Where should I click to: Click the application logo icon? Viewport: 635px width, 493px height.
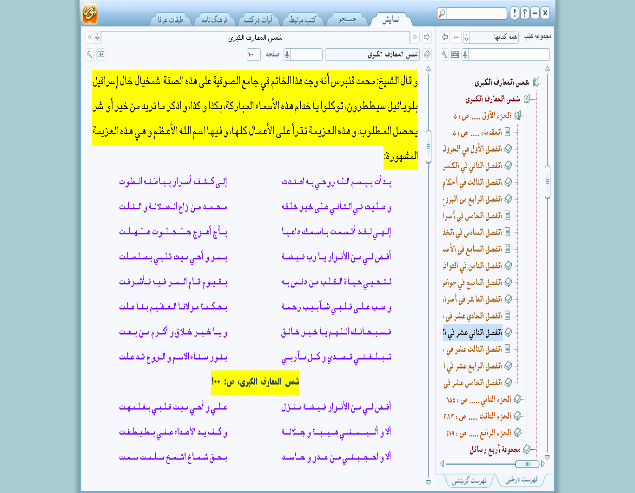click(x=90, y=12)
